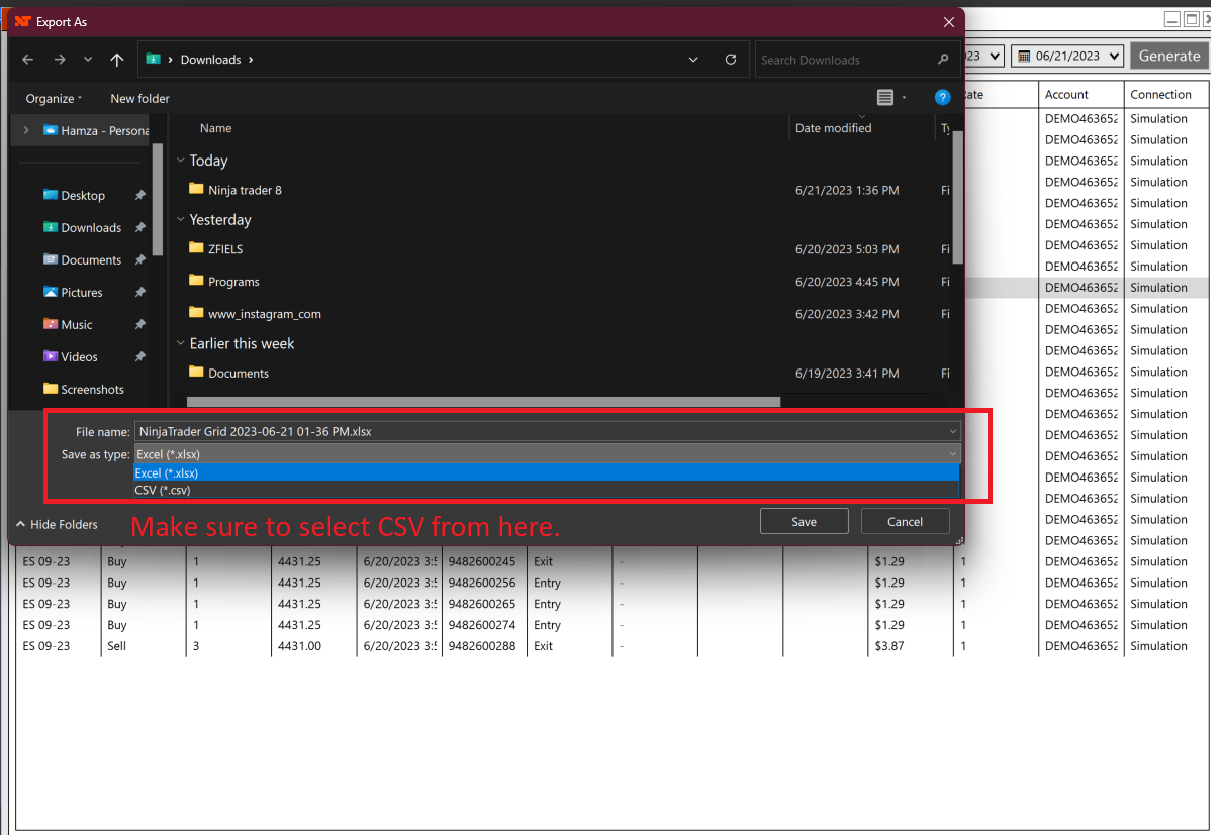Click the Pictures pin icon in sidebar
Image resolution: width=1211 pixels, height=835 pixels.
coord(140,292)
